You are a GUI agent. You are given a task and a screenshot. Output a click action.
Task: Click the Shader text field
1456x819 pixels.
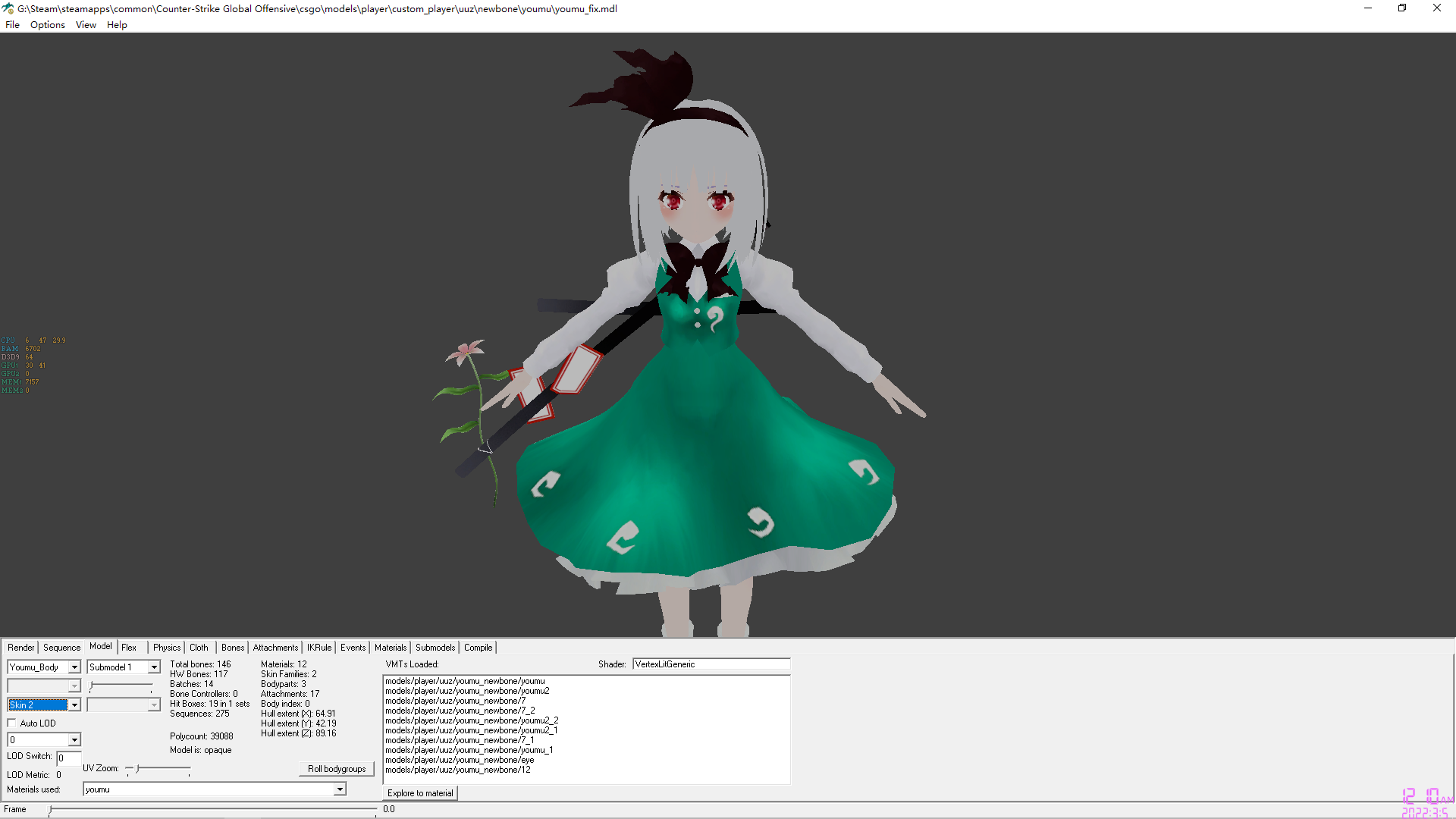coord(711,664)
